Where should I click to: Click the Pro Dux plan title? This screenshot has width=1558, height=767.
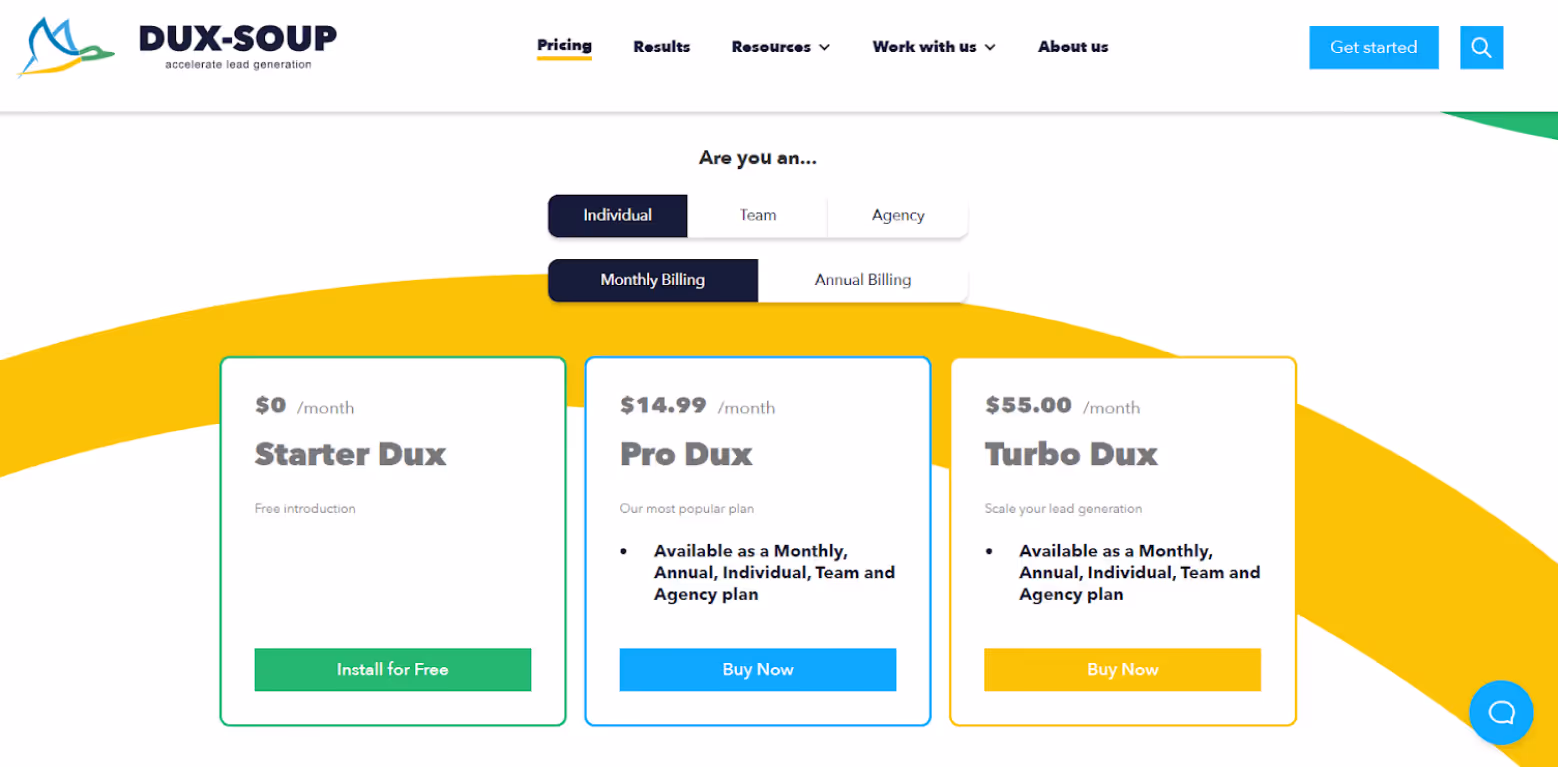click(686, 453)
